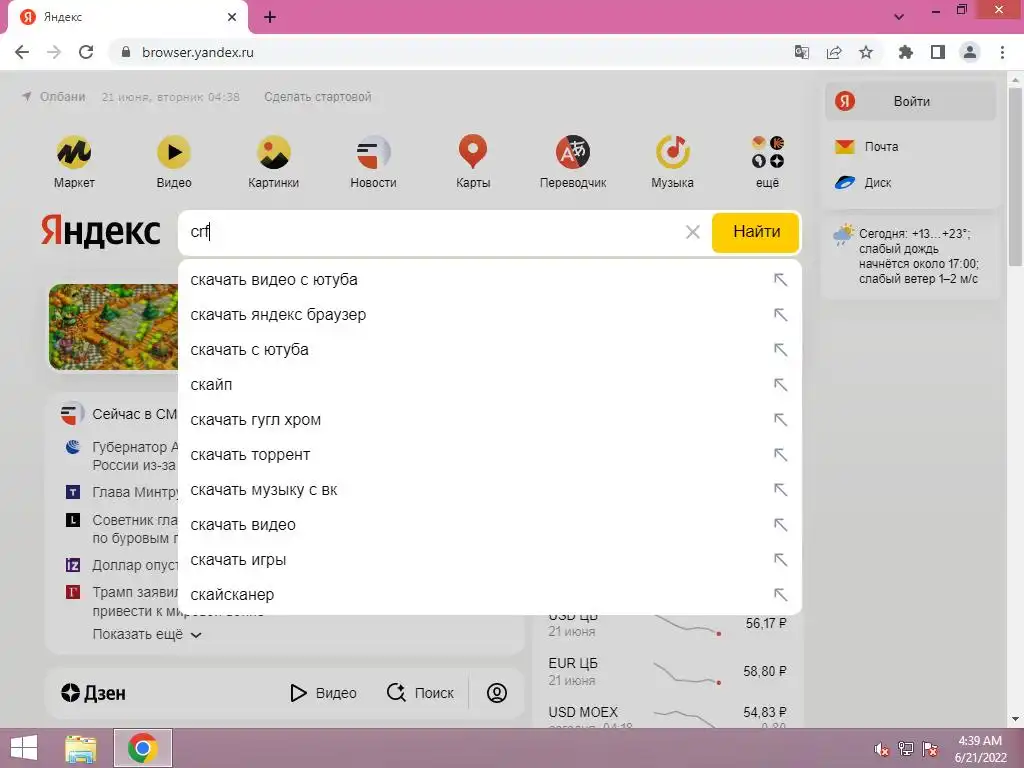Open Дзен profile icon
Image resolution: width=1024 pixels, height=768 pixels.
point(497,693)
